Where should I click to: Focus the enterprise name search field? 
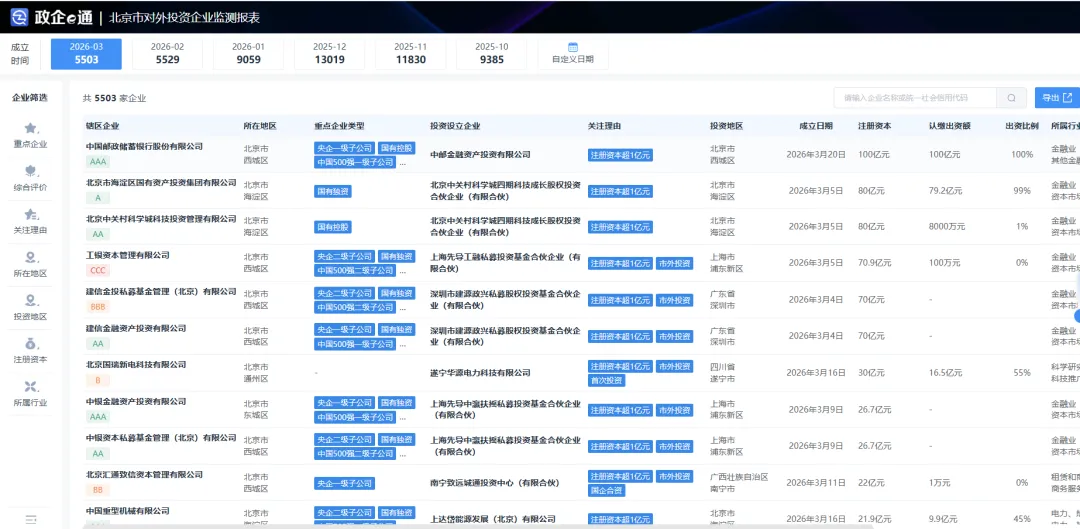(916, 98)
